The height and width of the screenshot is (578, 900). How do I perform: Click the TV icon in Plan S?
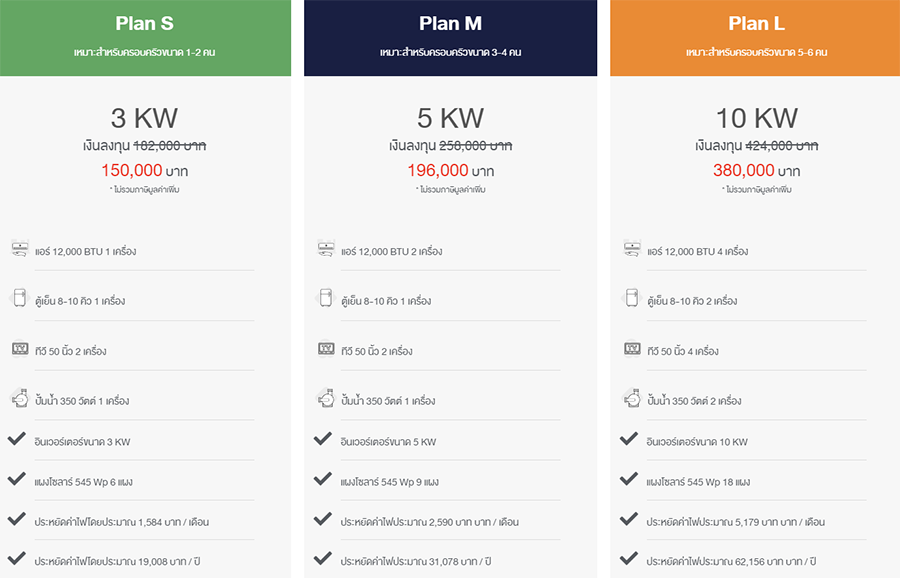pyautogui.click(x=20, y=349)
